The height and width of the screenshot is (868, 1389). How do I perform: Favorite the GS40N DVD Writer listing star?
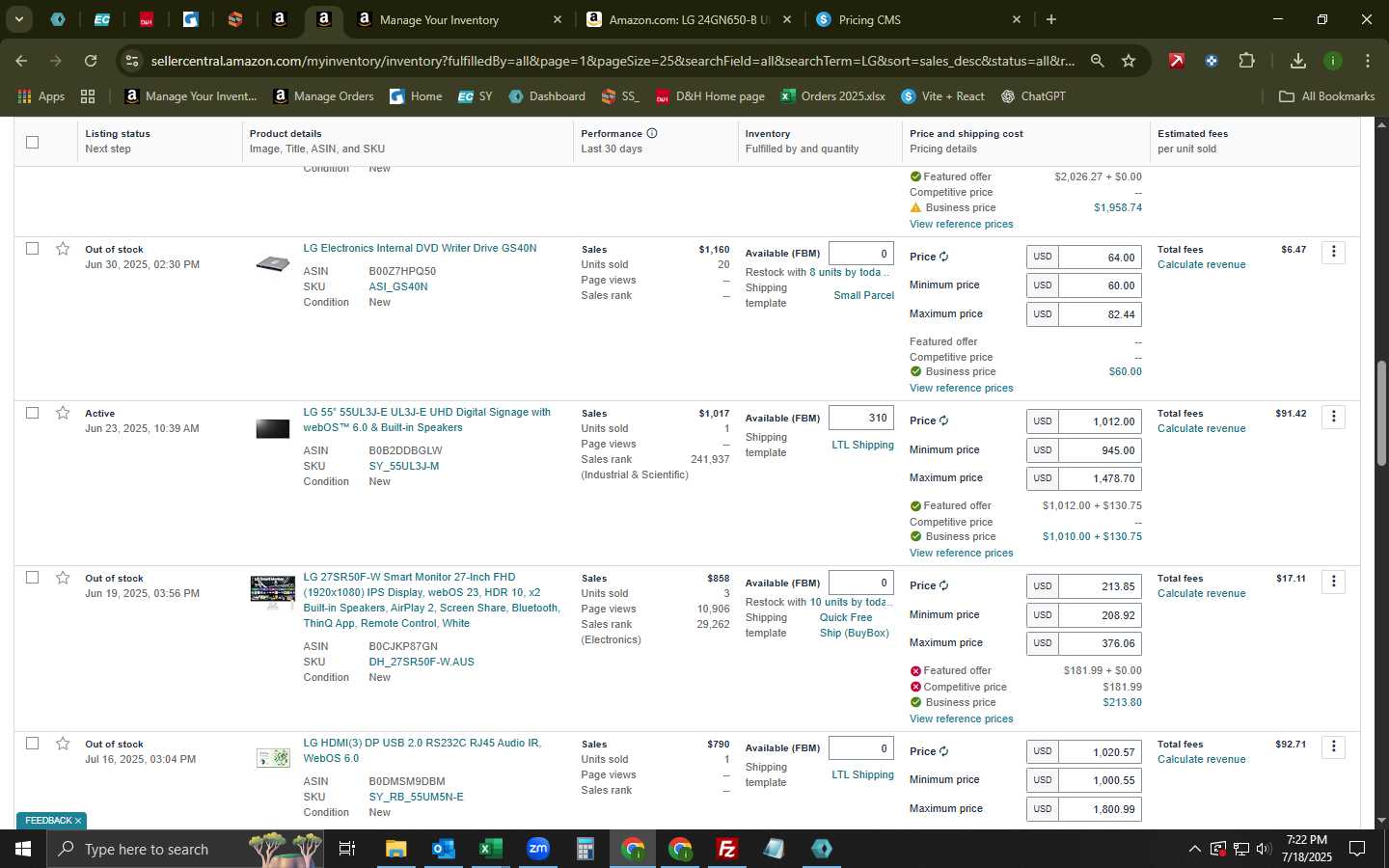pyautogui.click(x=63, y=249)
